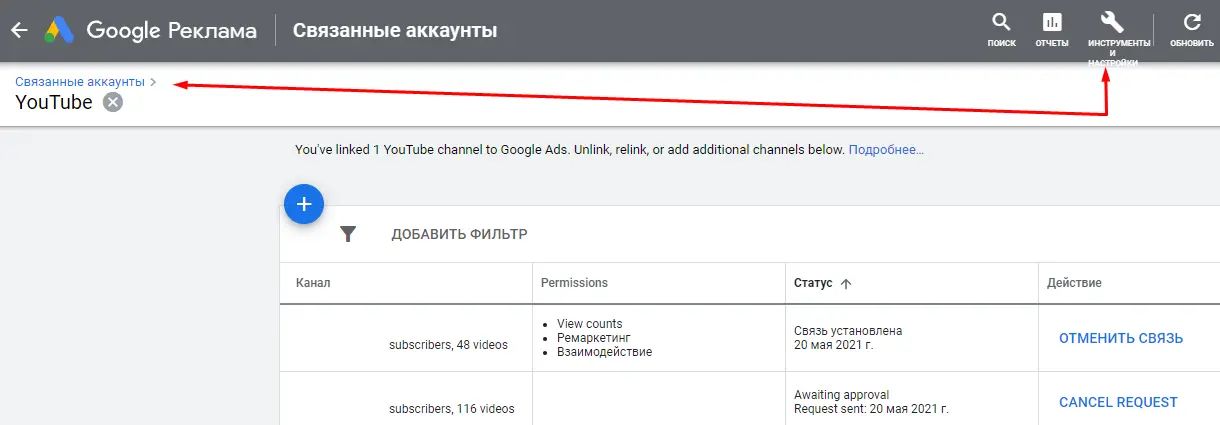Viewport: 1220px width, 425px height.
Task: Open the reports (ОТЧЕТЫ) icon
Action: click(1052, 30)
